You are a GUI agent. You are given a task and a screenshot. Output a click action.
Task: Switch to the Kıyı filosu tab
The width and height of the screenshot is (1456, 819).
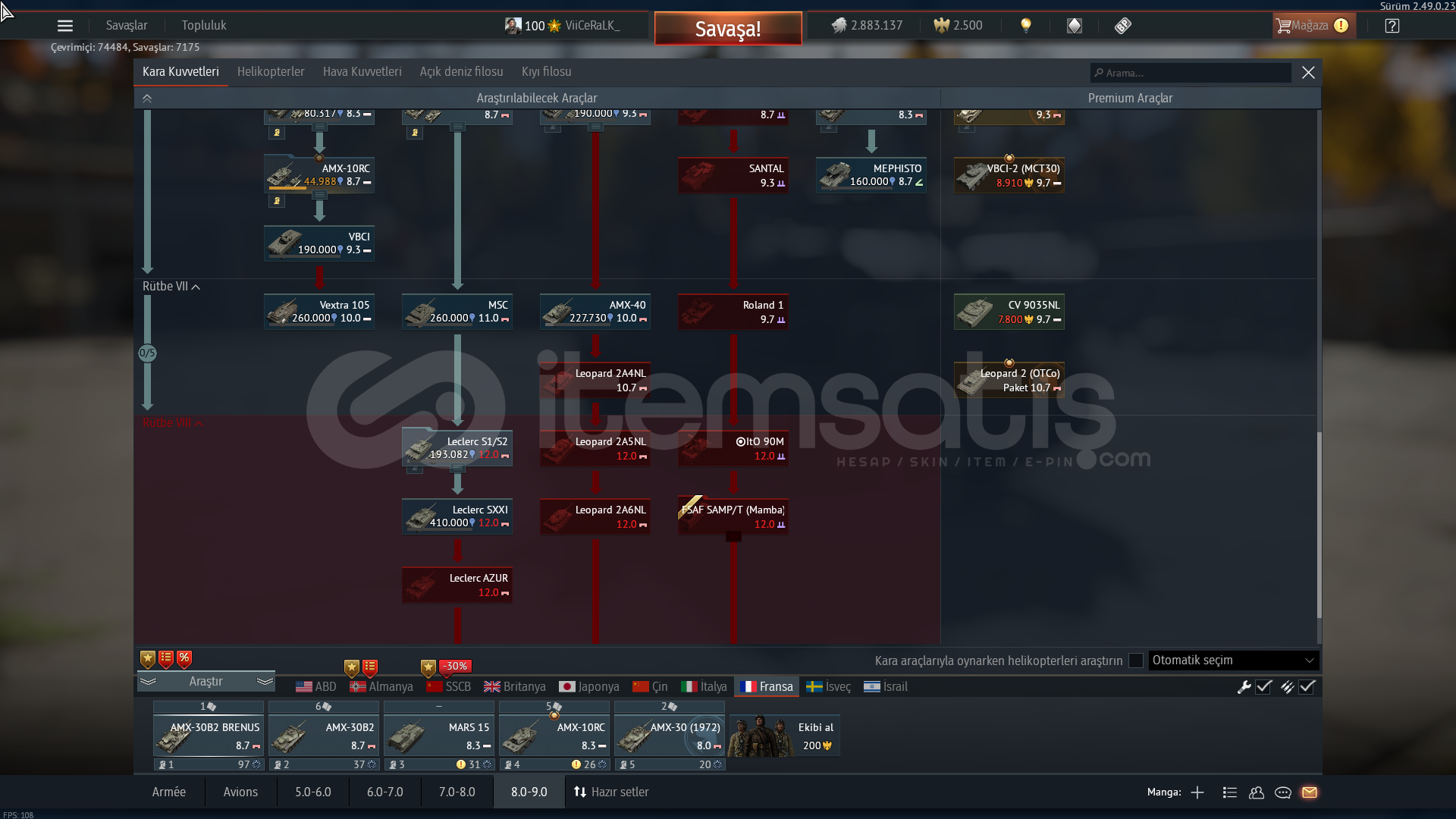[547, 72]
